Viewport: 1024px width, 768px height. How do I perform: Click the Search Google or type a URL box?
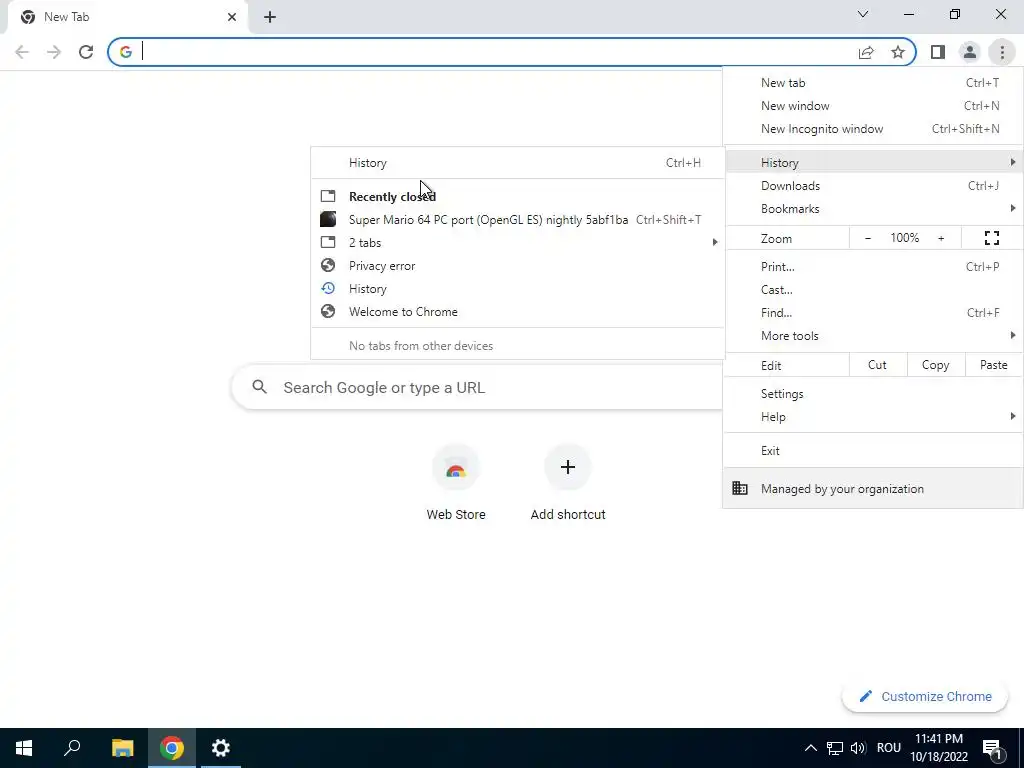478,388
